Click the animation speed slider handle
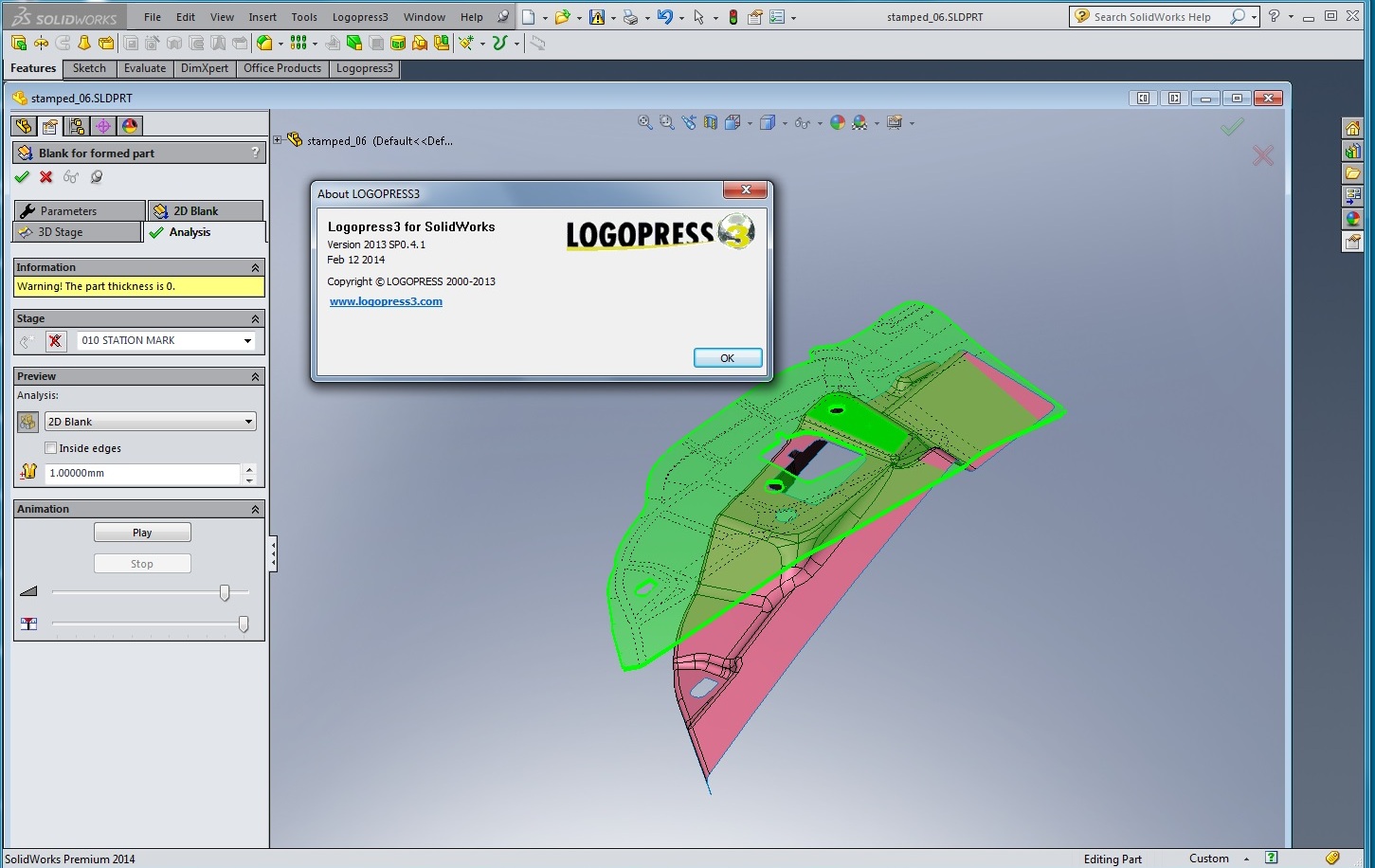The width and height of the screenshot is (1375, 868). tap(225, 592)
